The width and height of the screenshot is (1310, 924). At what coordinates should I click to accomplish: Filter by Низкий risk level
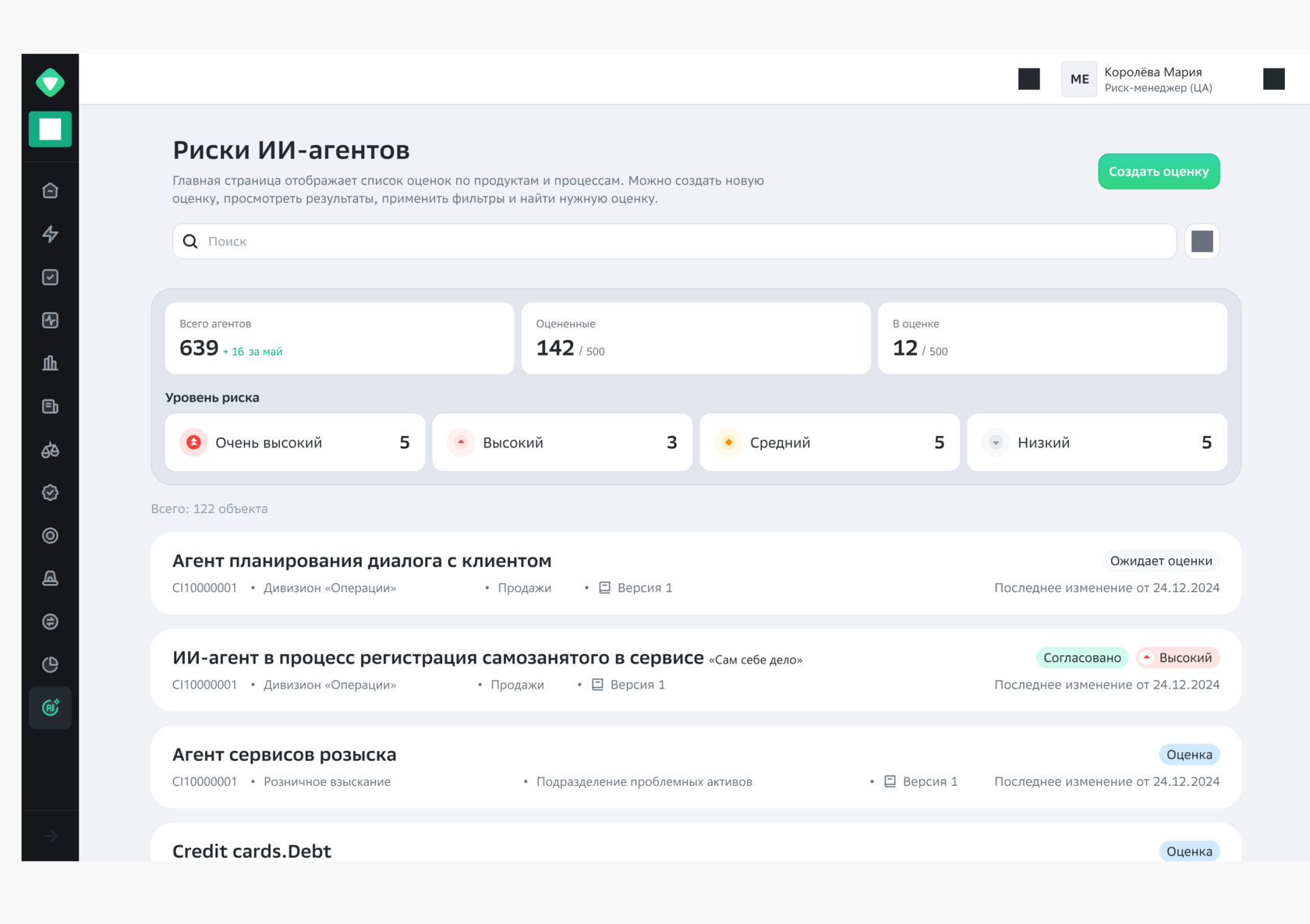tap(1097, 442)
